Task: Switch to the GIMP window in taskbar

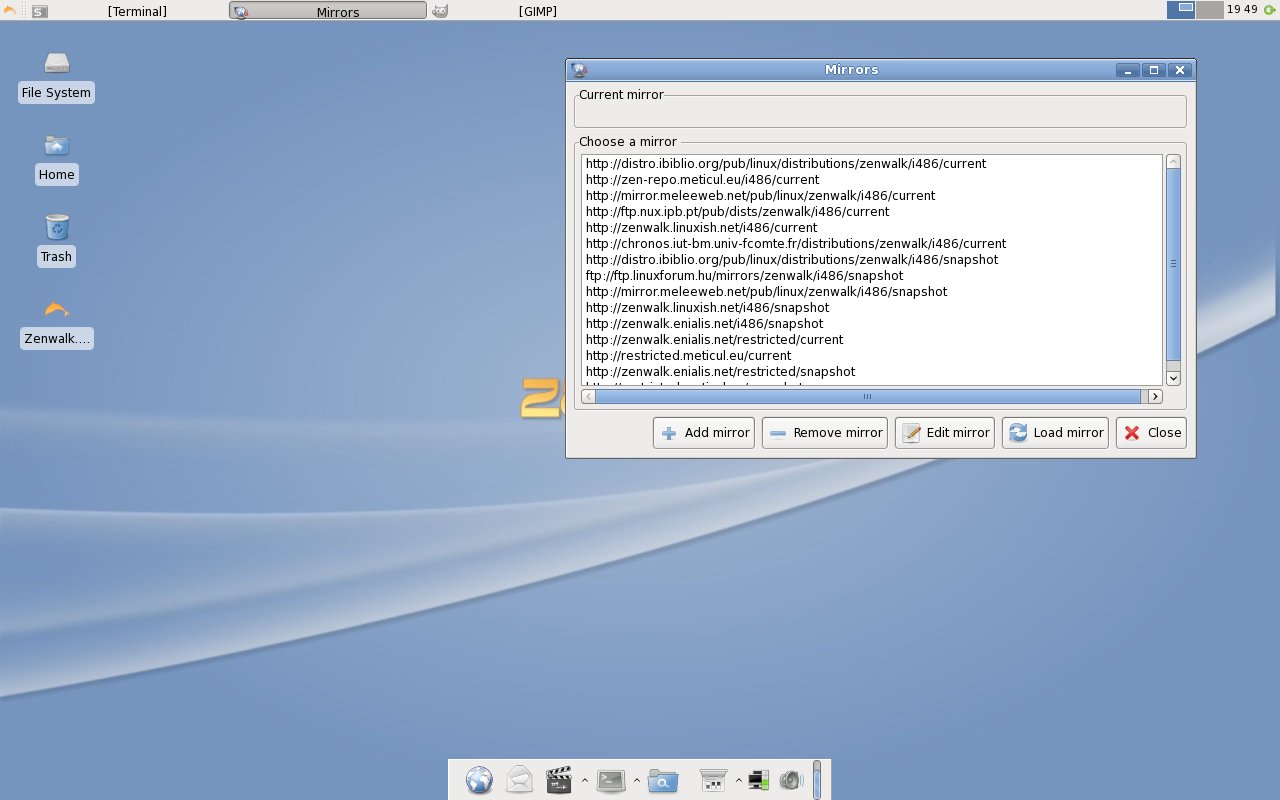Action: pyautogui.click(x=528, y=11)
